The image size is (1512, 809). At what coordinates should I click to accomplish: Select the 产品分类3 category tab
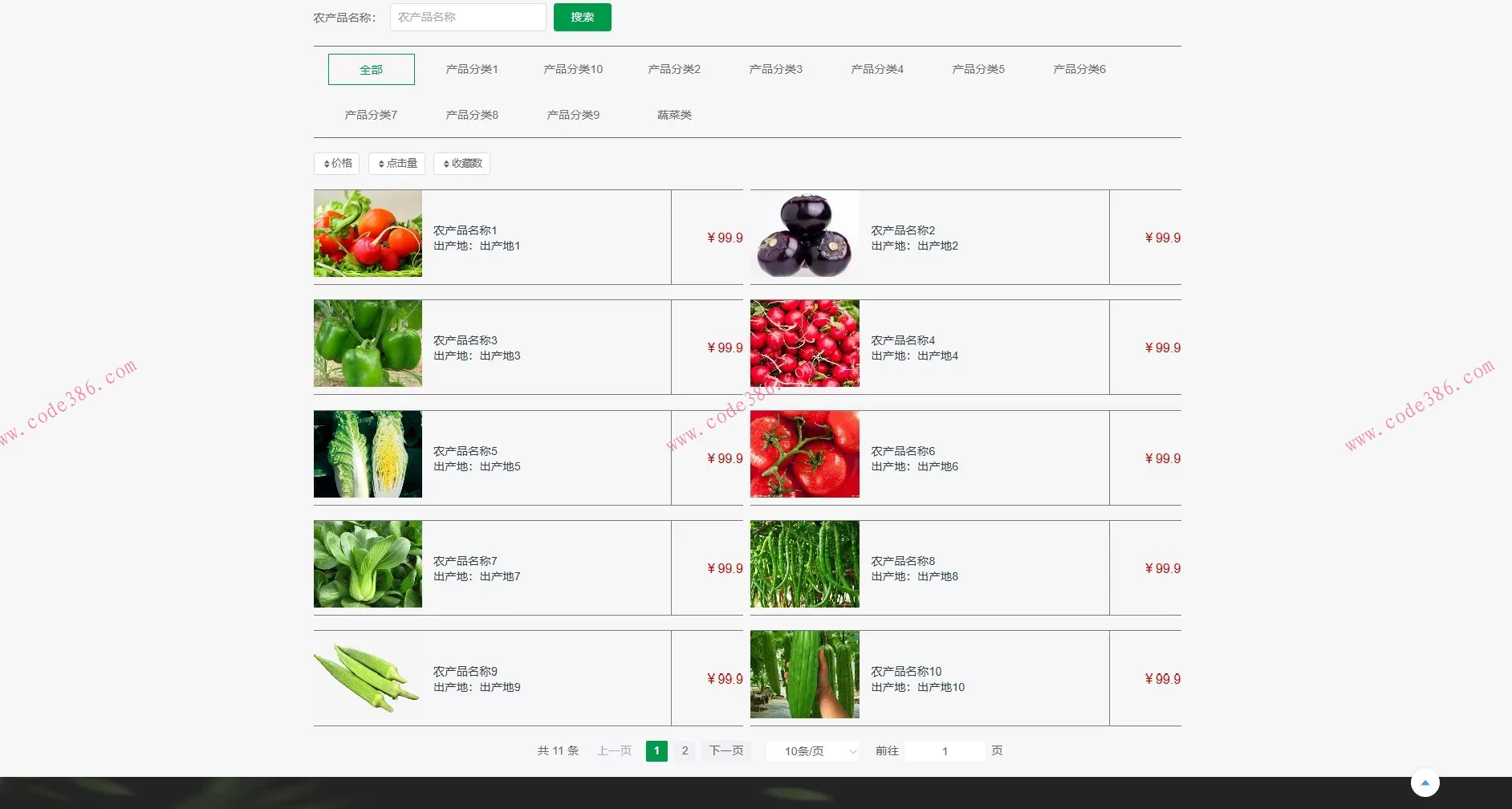pyautogui.click(x=776, y=69)
